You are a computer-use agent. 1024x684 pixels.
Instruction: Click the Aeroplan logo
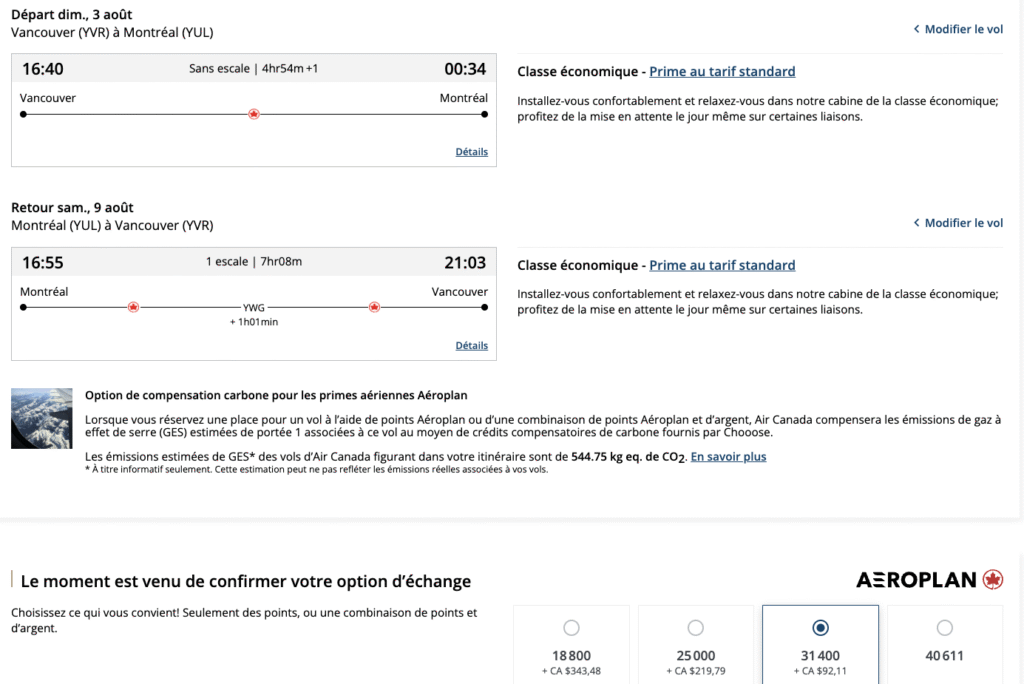click(x=929, y=580)
